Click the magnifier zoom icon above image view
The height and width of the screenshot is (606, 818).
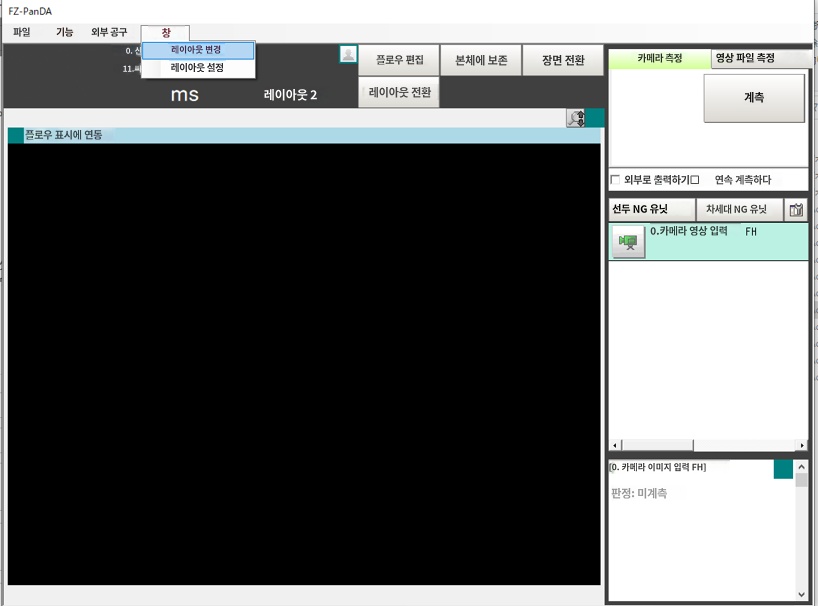(x=576, y=118)
